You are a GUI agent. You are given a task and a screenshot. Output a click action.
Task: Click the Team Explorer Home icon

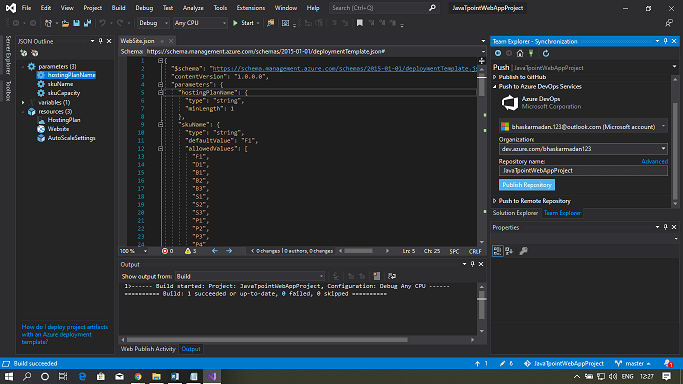coord(520,53)
